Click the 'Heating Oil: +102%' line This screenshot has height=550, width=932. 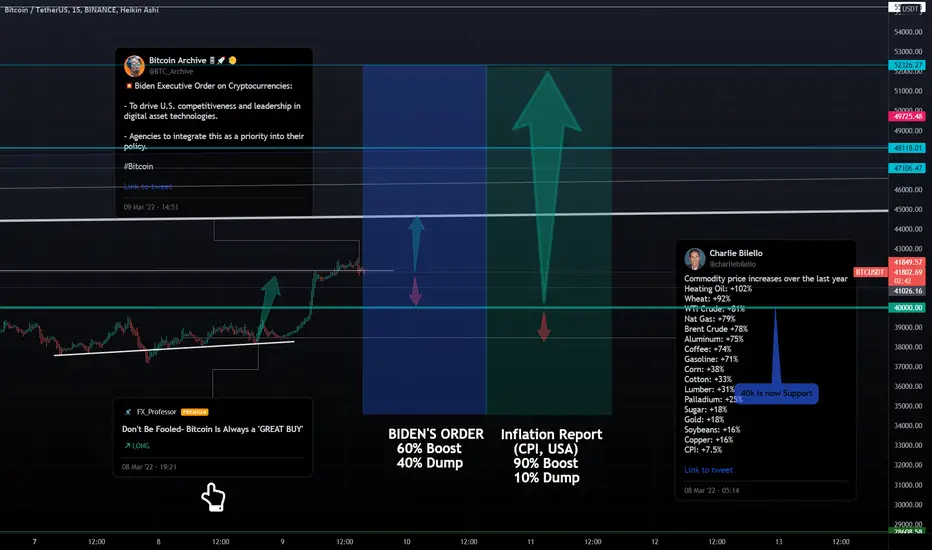click(718, 288)
